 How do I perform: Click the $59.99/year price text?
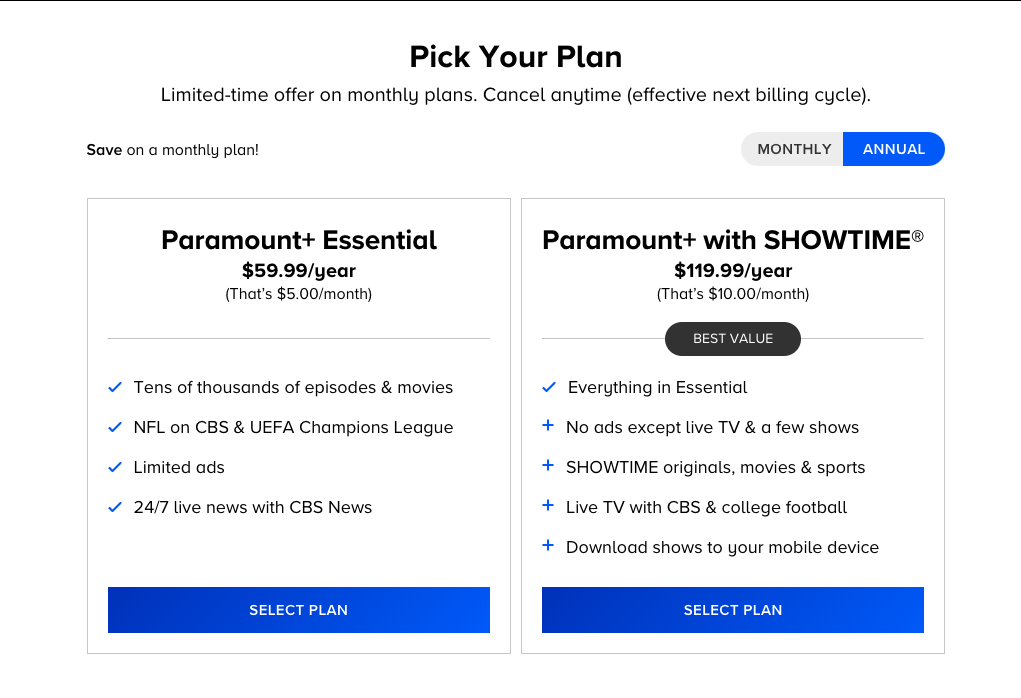298,270
